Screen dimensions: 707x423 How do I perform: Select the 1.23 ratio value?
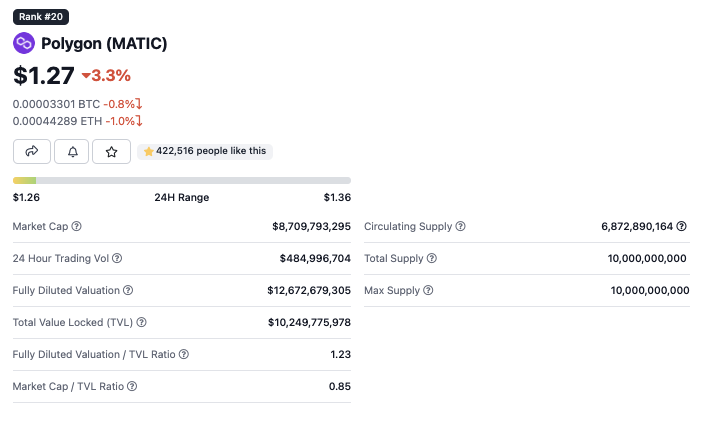(x=340, y=354)
